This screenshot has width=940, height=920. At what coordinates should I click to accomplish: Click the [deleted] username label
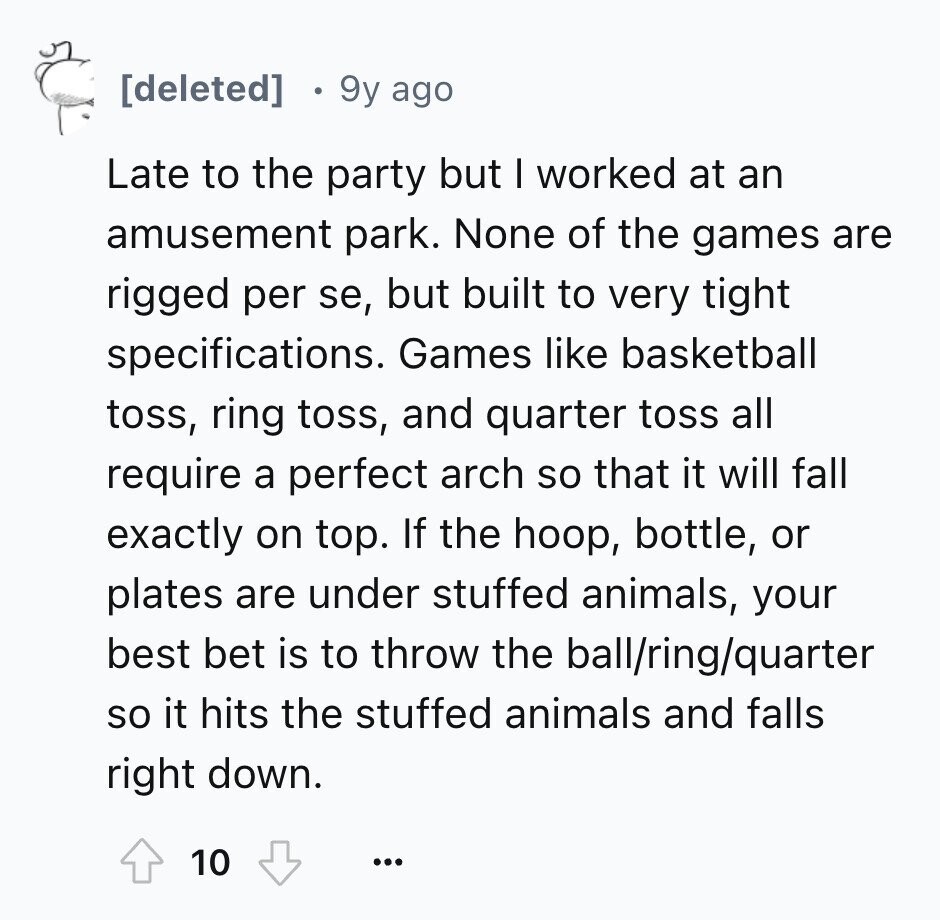[200, 90]
